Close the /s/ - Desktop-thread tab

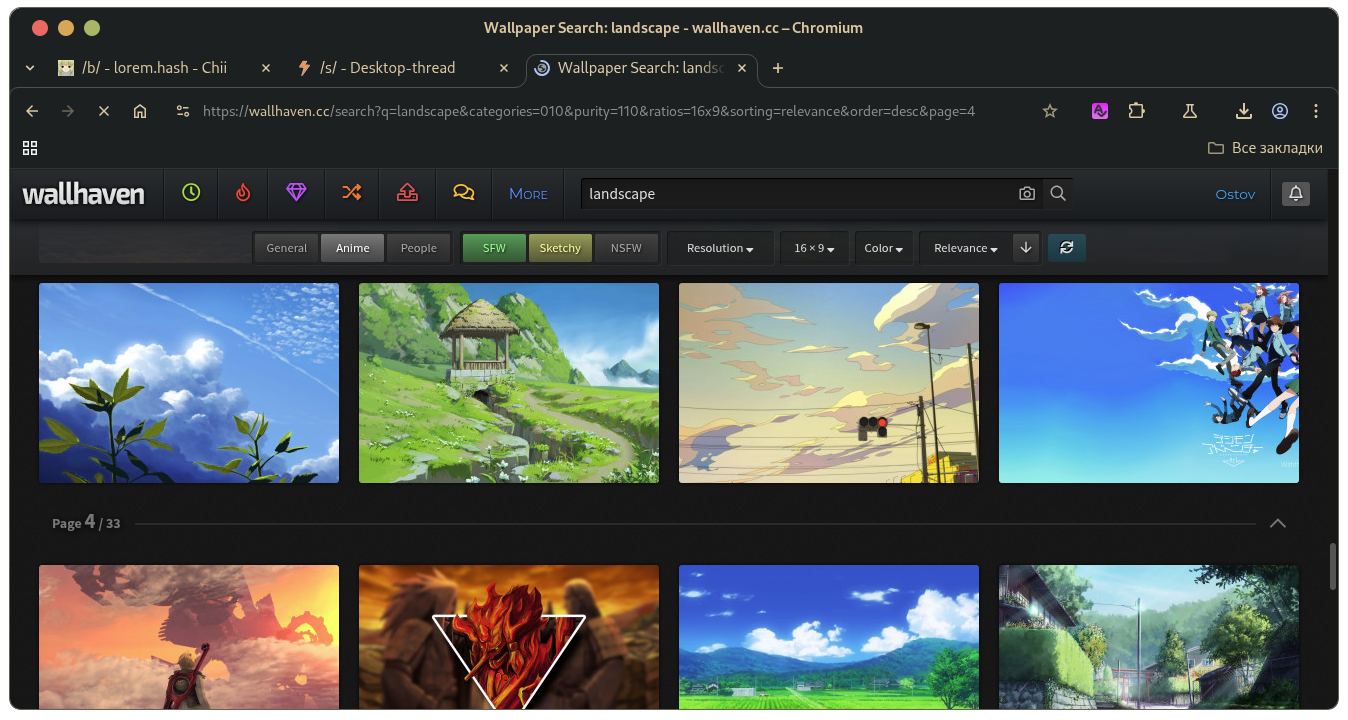503,68
